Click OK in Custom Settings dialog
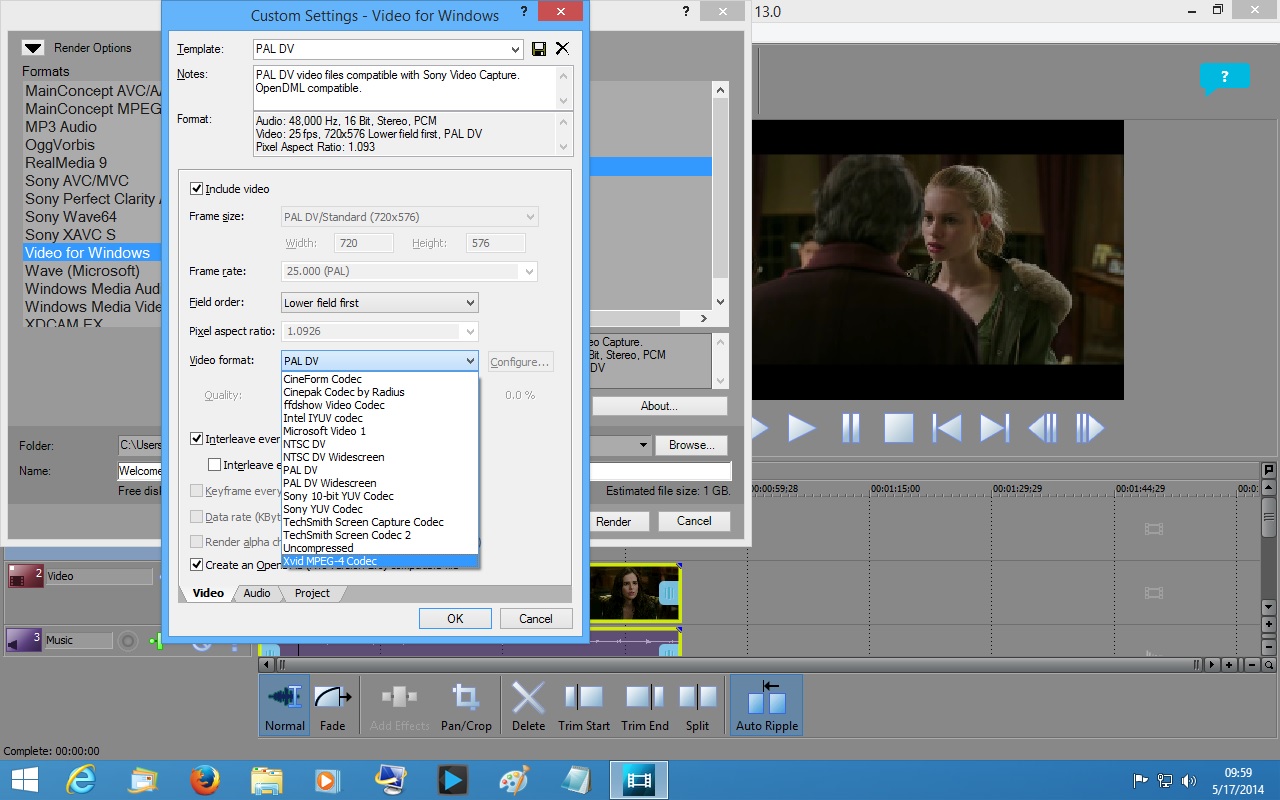 tap(455, 619)
